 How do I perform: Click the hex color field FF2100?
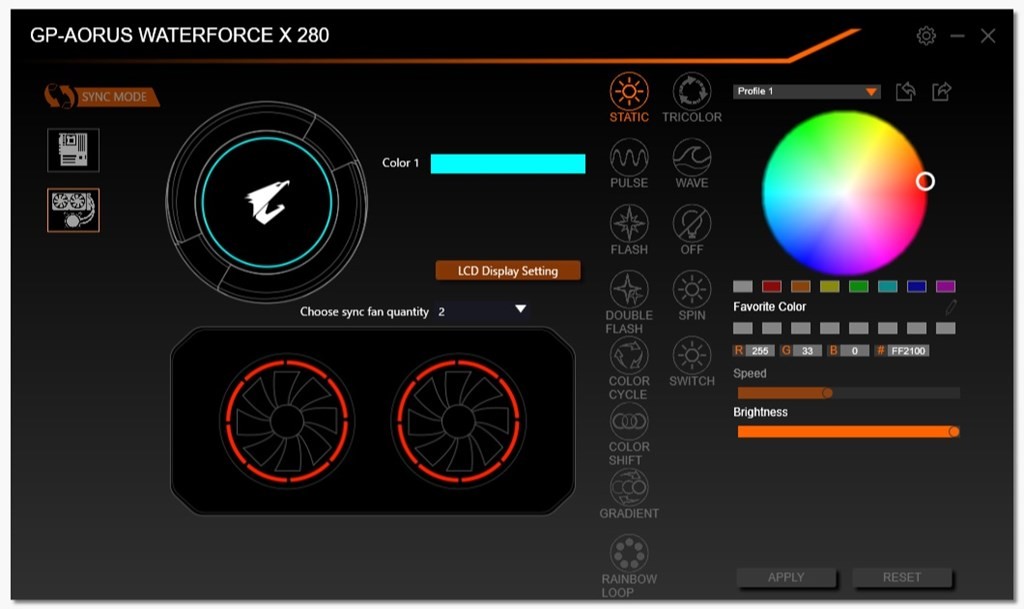pyautogui.click(x=908, y=351)
